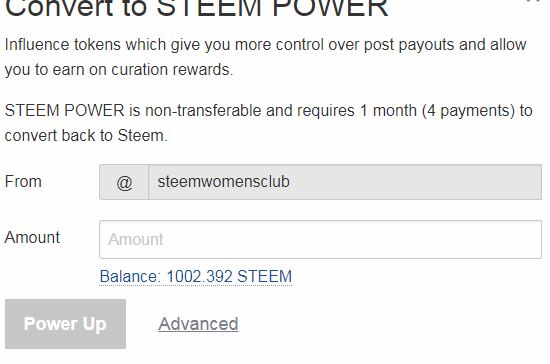
Task: Use the Balance: 1002.392 STEEM link
Action: (x=196, y=277)
